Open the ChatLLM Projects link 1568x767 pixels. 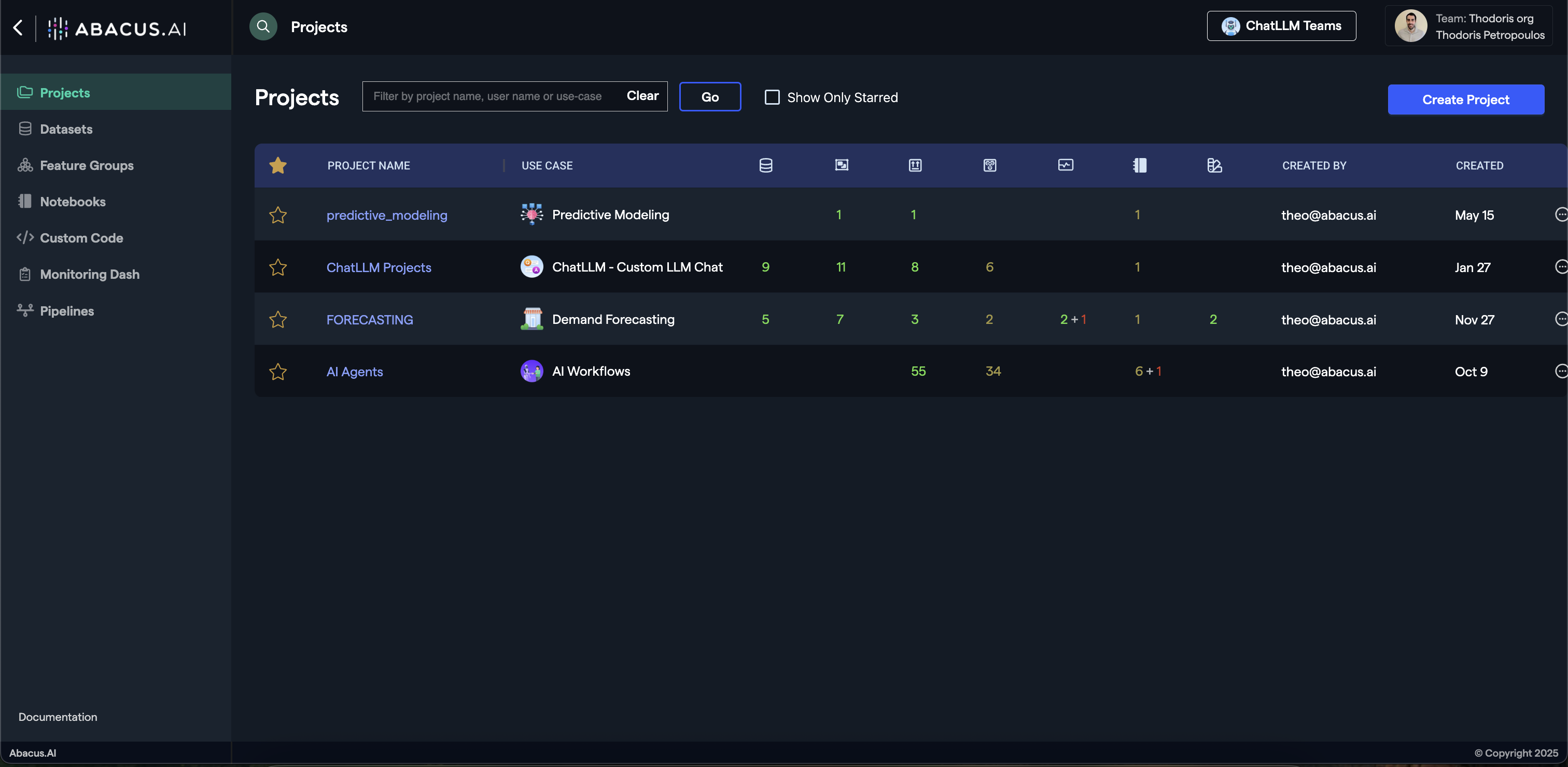[379, 267]
